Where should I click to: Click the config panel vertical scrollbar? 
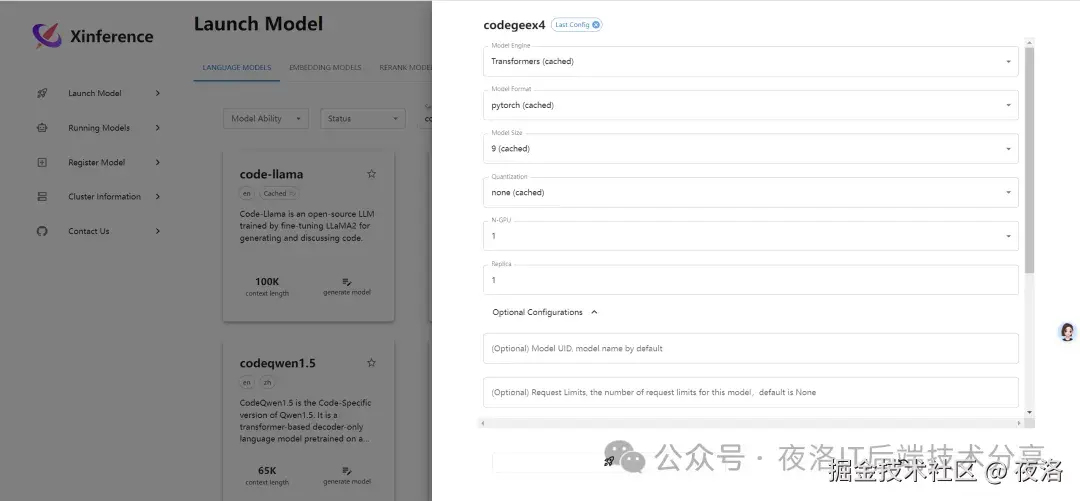[1030, 160]
